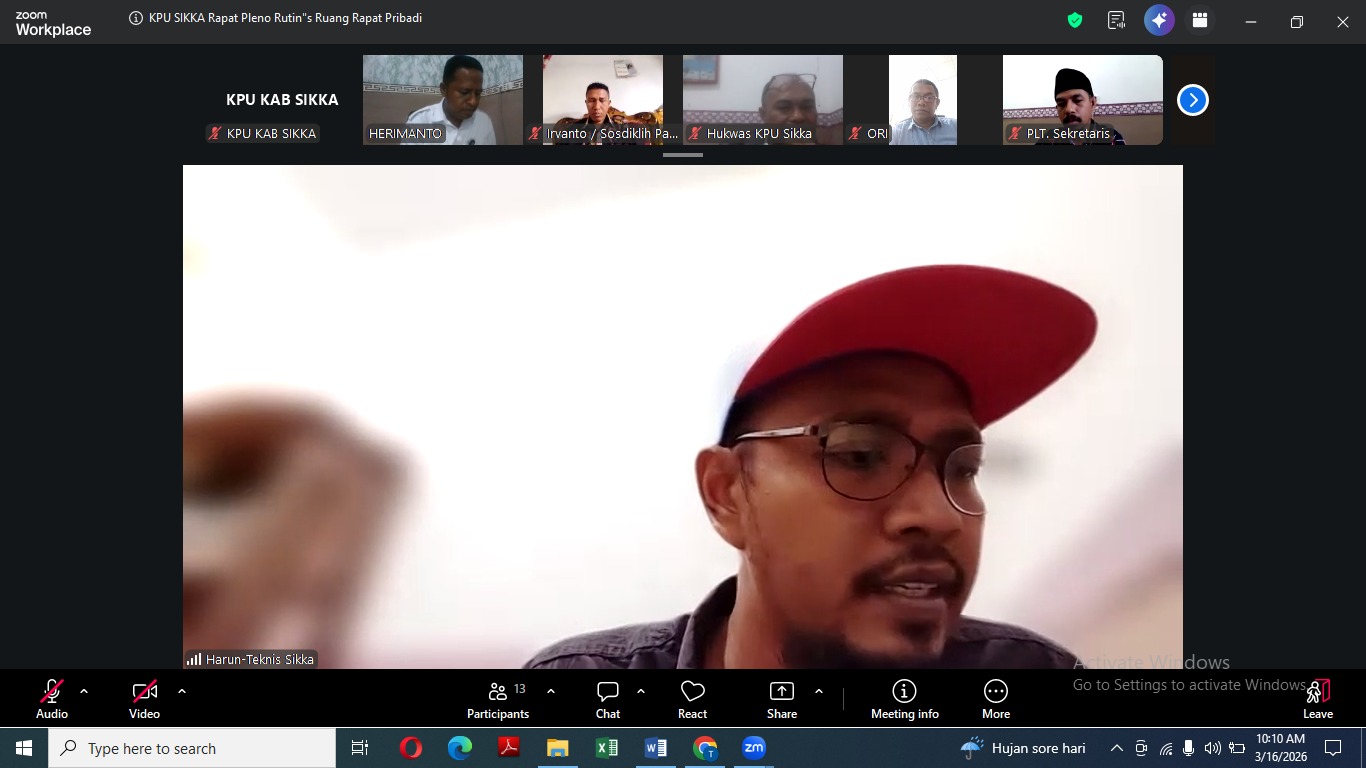The height and width of the screenshot is (768, 1366).
Task: Open Meeting info details
Action: click(904, 699)
